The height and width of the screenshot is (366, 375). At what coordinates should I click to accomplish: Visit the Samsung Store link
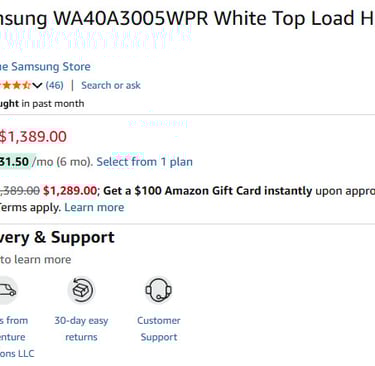[45, 67]
